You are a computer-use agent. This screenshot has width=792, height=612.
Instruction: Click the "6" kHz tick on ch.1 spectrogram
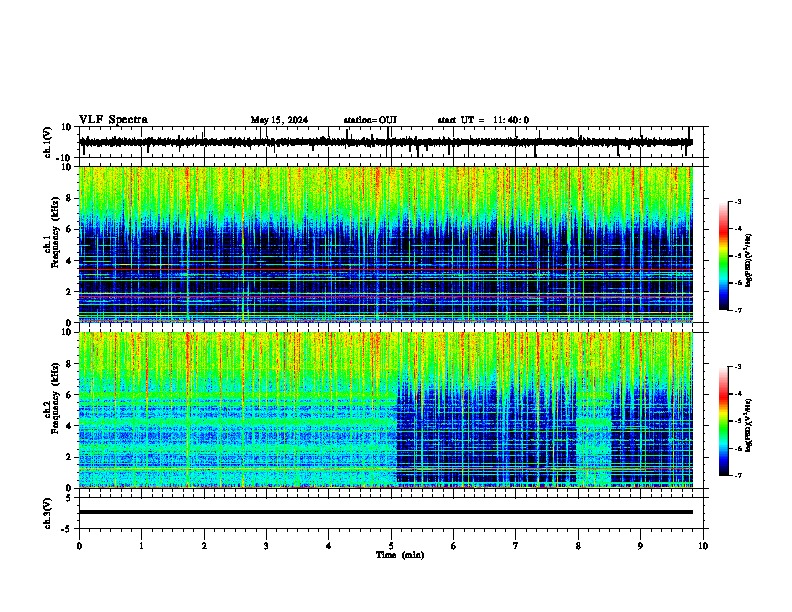coord(69,229)
